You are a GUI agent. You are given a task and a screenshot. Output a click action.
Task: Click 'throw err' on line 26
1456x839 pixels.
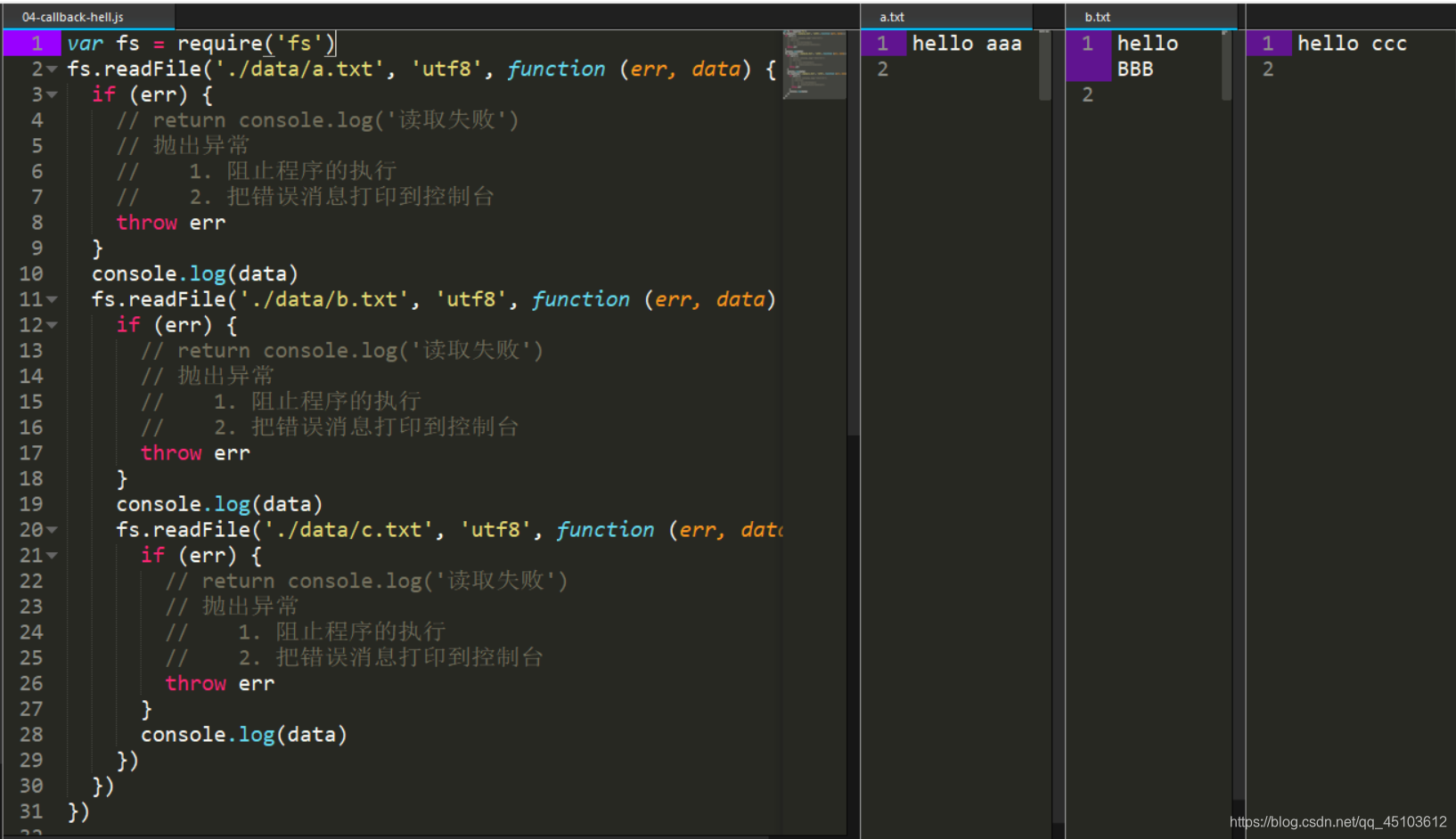pos(219,683)
